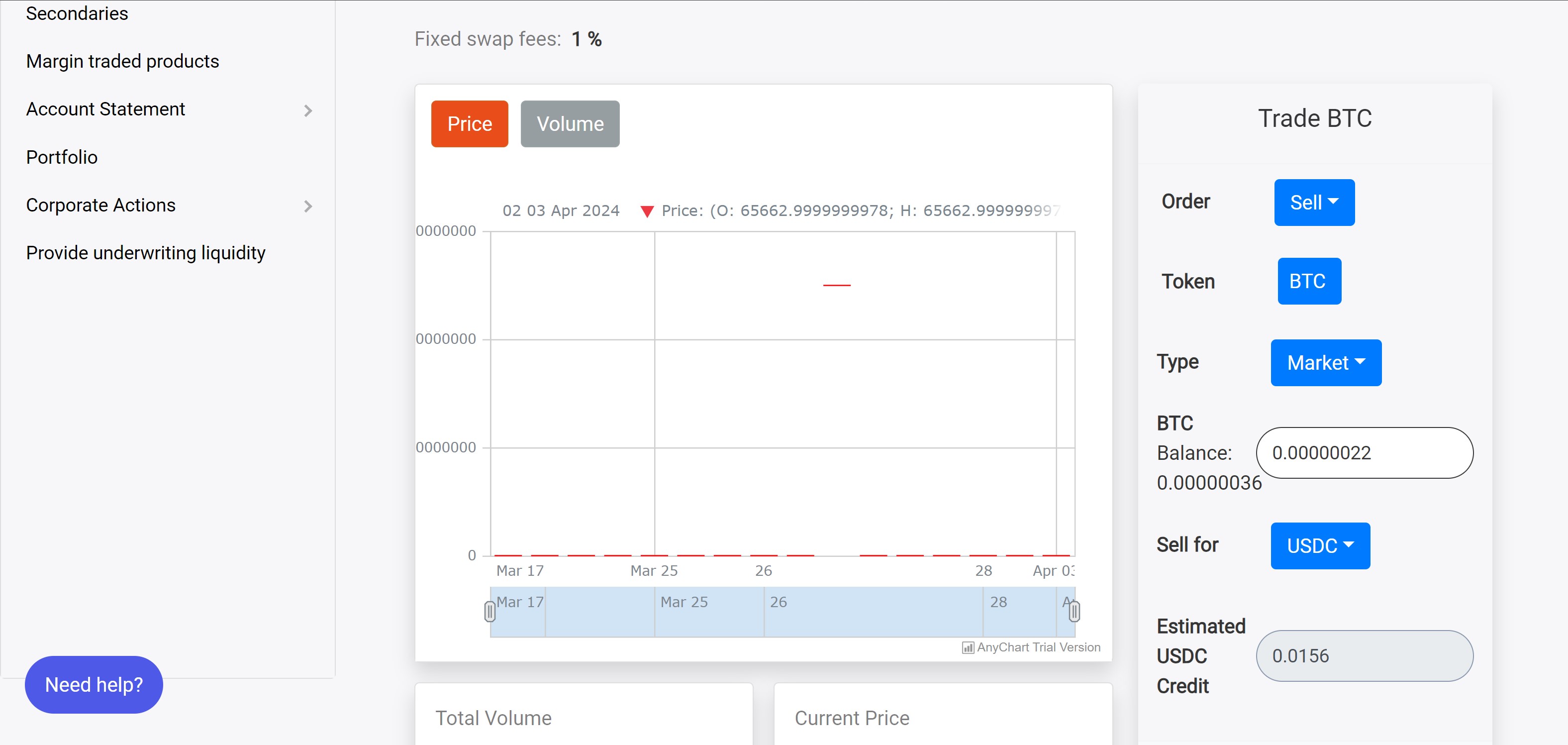Click the Estimated USDC Credit field
This screenshot has height=745, width=1568.
(x=1364, y=655)
